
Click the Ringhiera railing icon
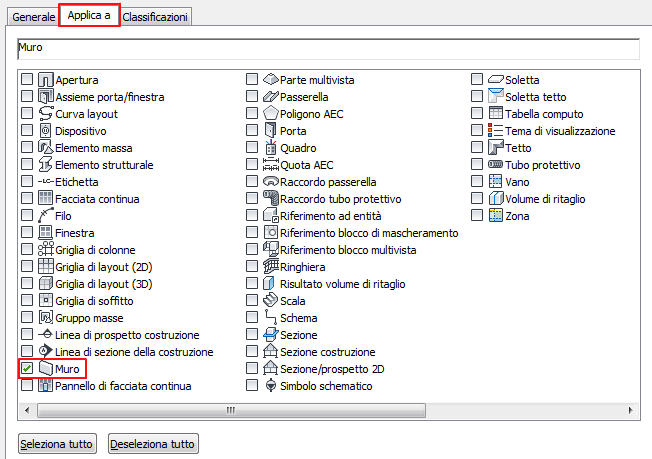tap(269, 267)
